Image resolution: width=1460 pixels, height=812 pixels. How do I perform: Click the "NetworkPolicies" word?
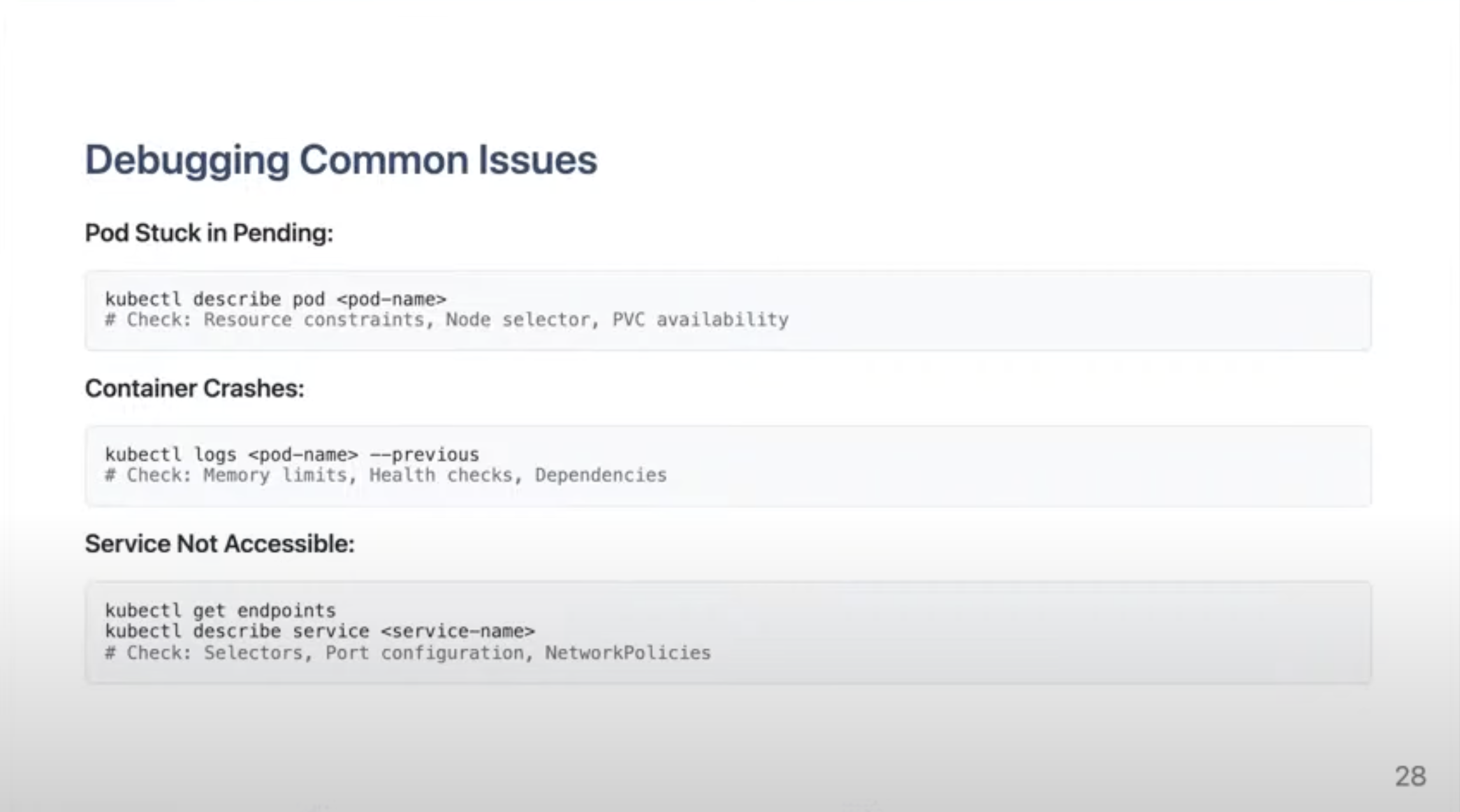pos(627,653)
